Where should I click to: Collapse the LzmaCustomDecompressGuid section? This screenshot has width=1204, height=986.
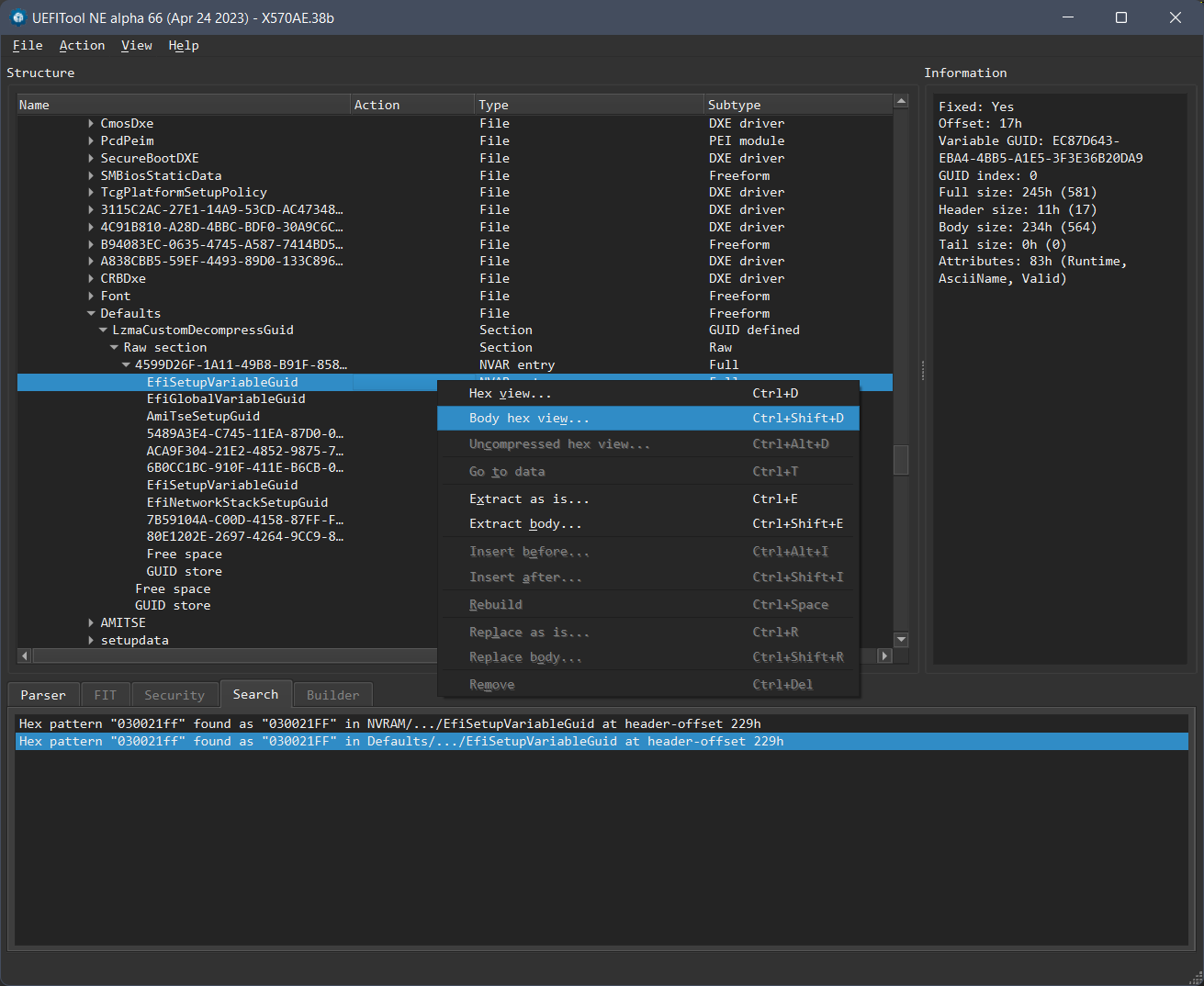click(103, 330)
